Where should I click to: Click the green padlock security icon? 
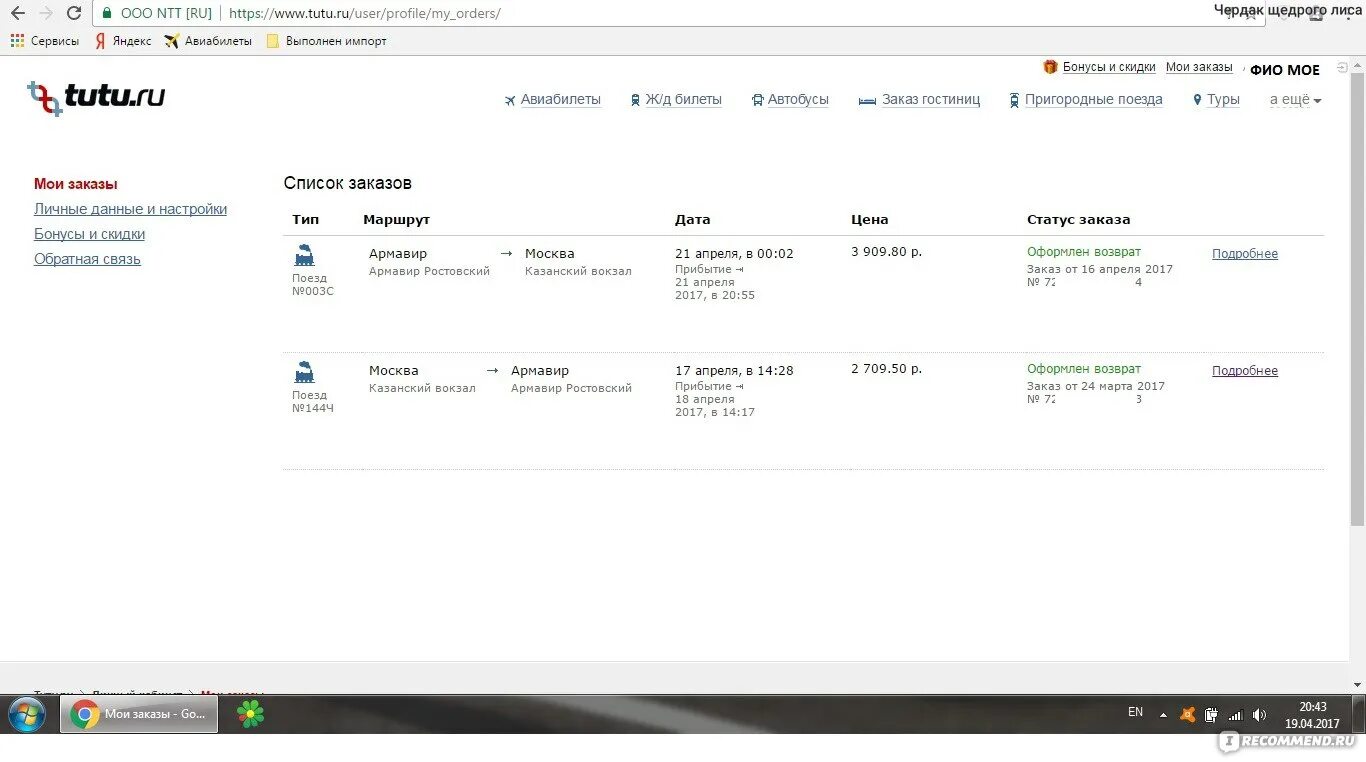tap(107, 13)
